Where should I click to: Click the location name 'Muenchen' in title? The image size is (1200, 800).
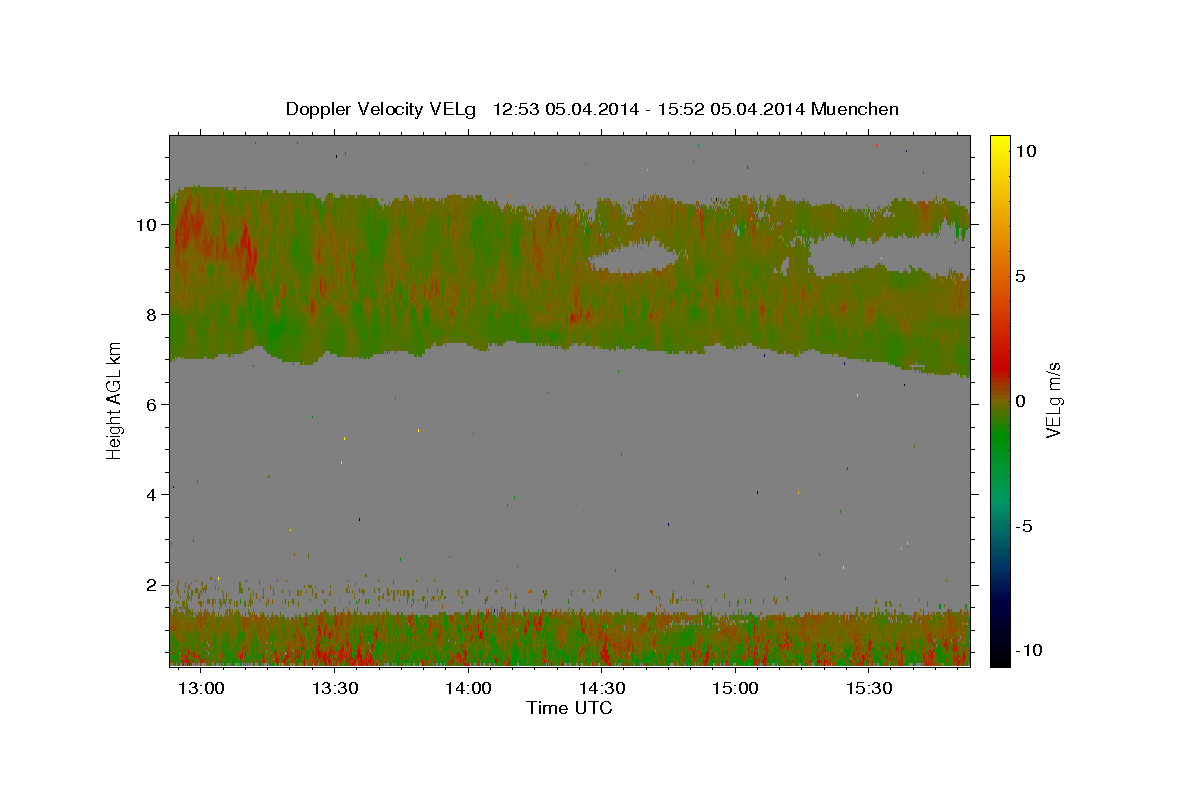point(856,109)
